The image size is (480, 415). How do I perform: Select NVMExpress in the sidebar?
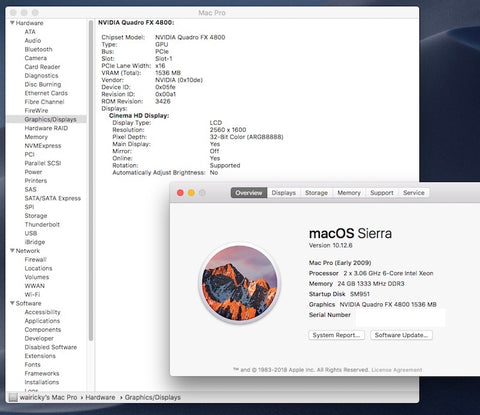(x=43, y=146)
